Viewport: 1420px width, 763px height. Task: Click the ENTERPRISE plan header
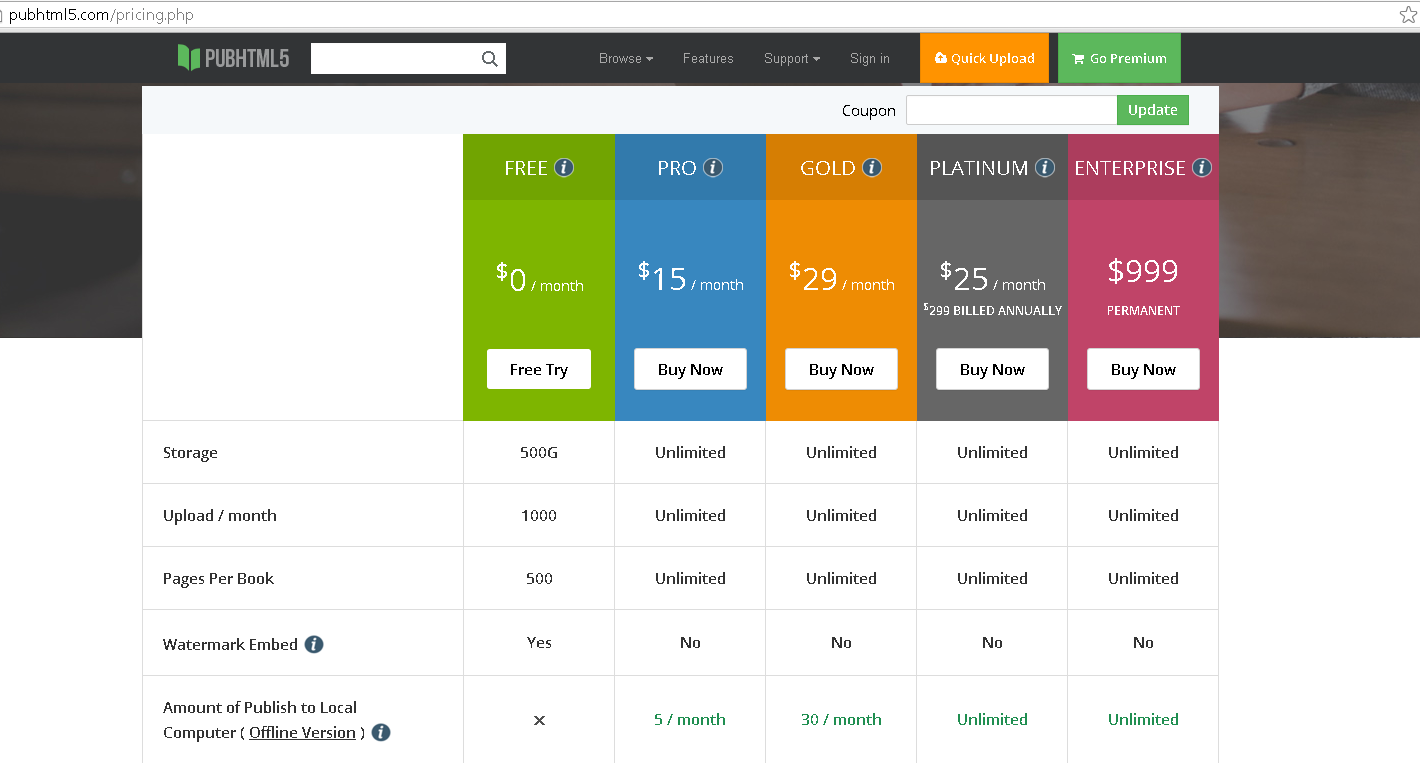tap(1143, 168)
